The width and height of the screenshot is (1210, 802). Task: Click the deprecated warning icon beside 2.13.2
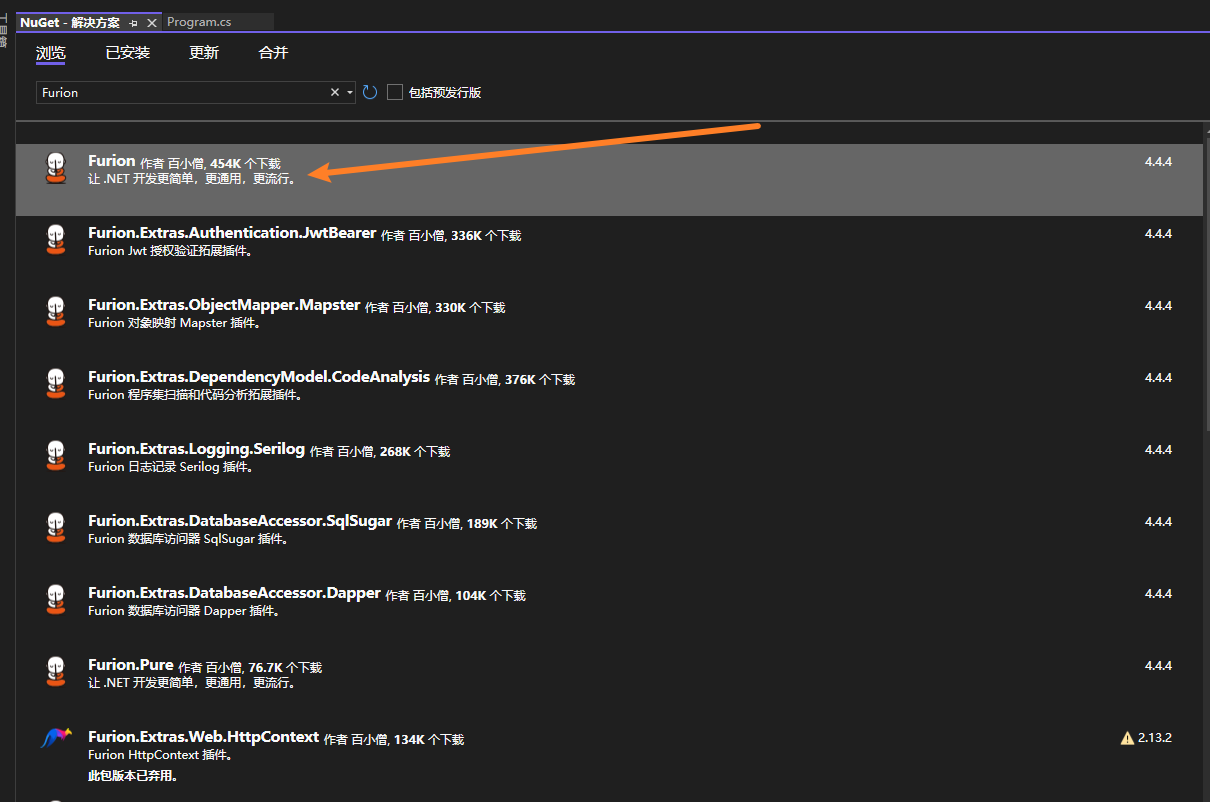point(1127,738)
